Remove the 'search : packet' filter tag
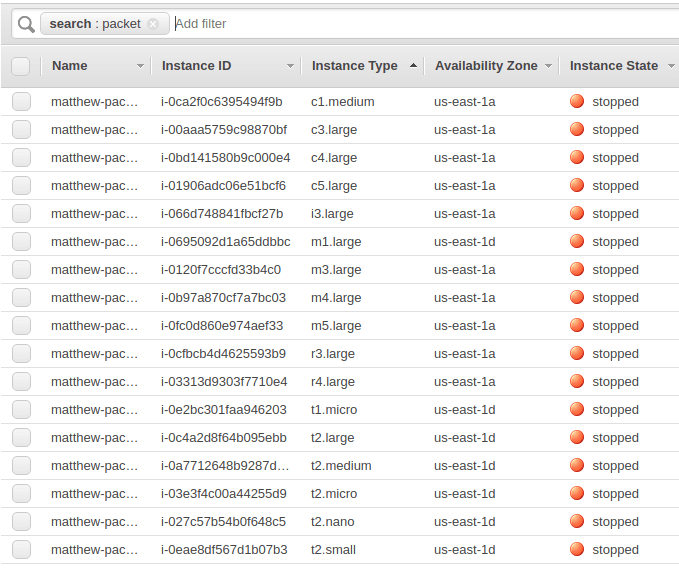Screen dimensions: 679x584 coord(152,24)
